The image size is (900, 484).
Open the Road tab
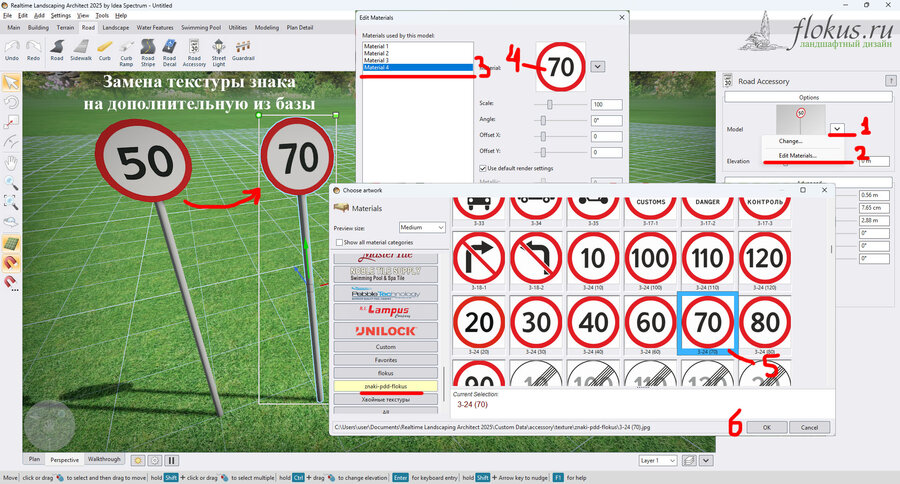(x=88, y=27)
